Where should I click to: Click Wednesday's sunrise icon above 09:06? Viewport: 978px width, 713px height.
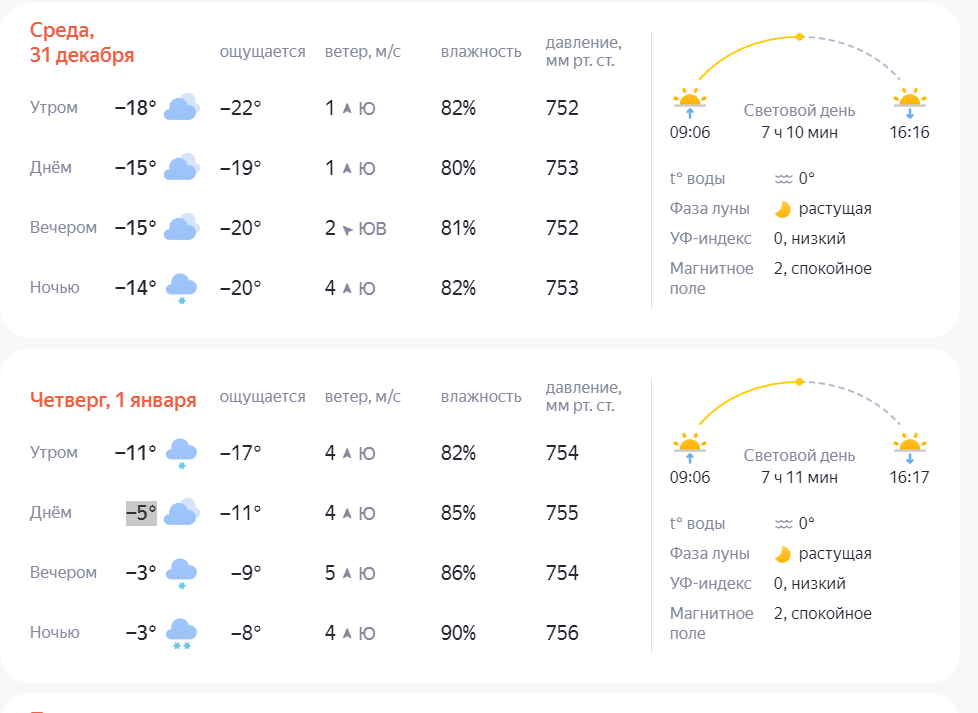pyautogui.click(x=689, y=101)
